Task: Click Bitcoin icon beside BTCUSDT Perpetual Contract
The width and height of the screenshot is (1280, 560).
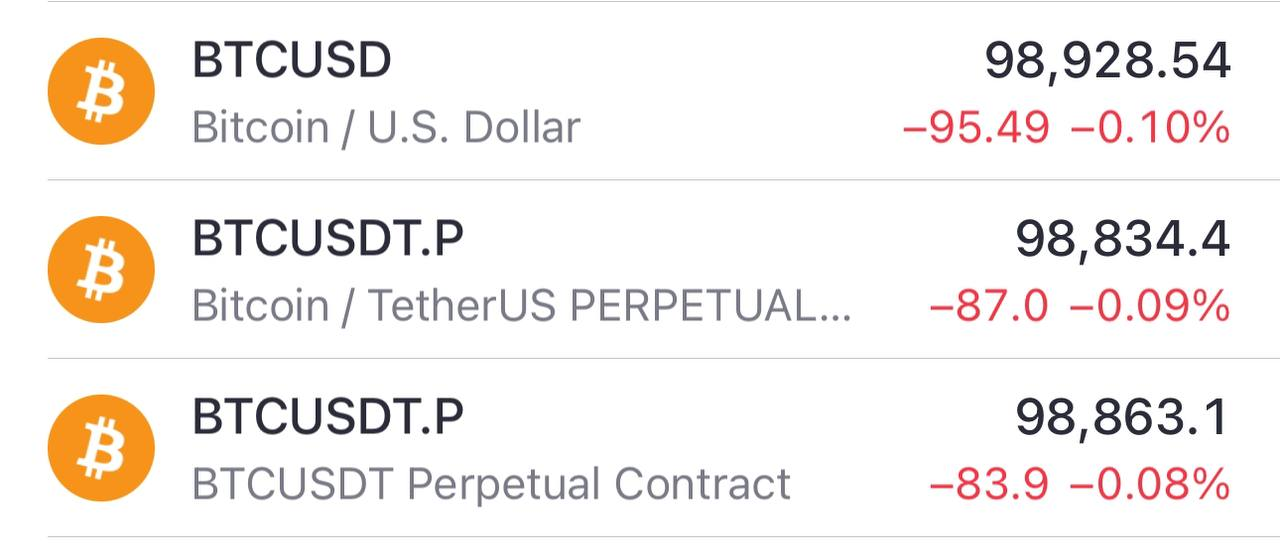Action: click(x=101, y=447)
